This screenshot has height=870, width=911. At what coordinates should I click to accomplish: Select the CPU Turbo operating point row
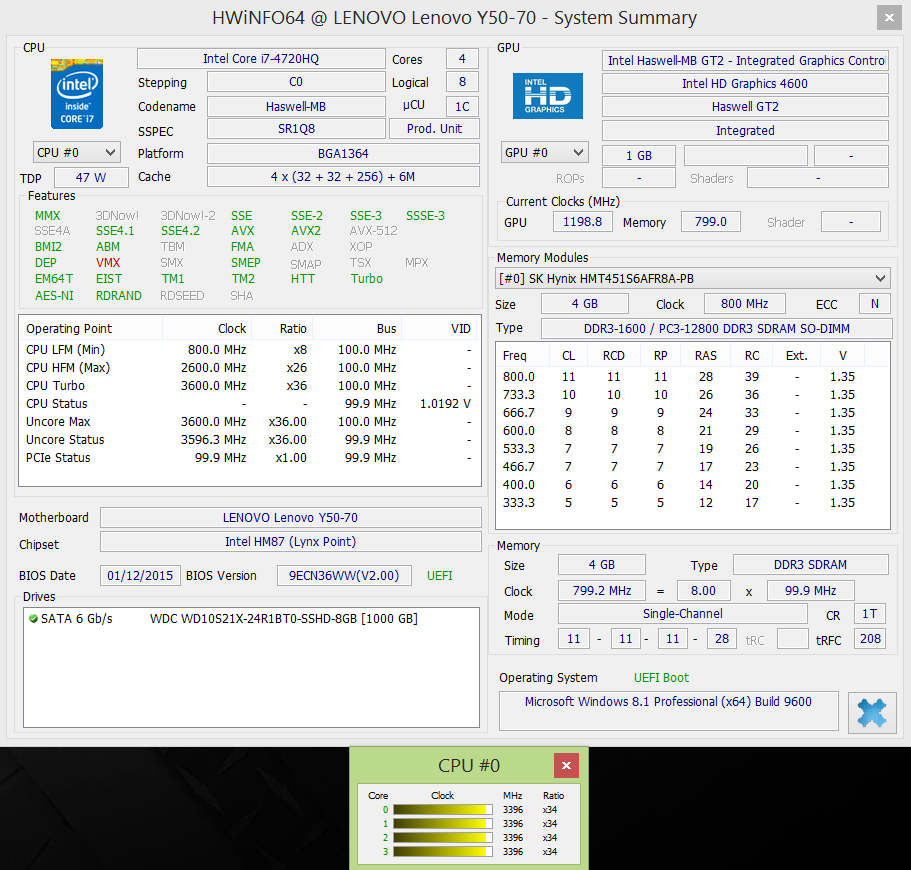[250, 386]
